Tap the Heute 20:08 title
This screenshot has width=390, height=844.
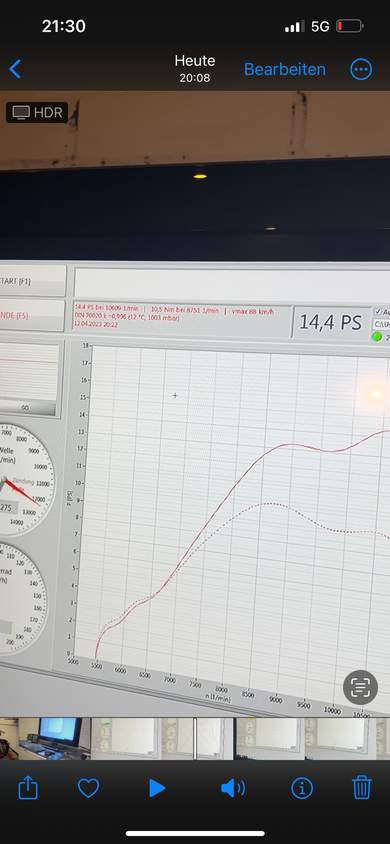click(195, 69)
